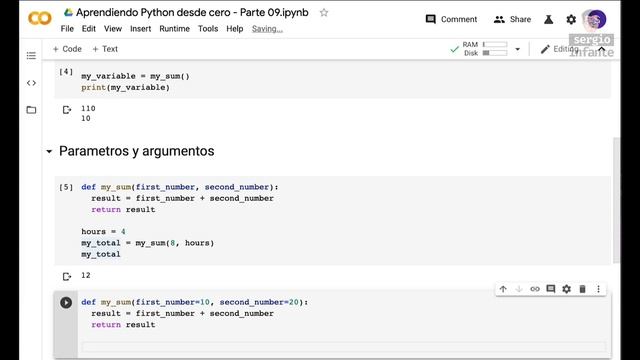
Task: Click the Parametros y argumentos heading
Action: 137,151
